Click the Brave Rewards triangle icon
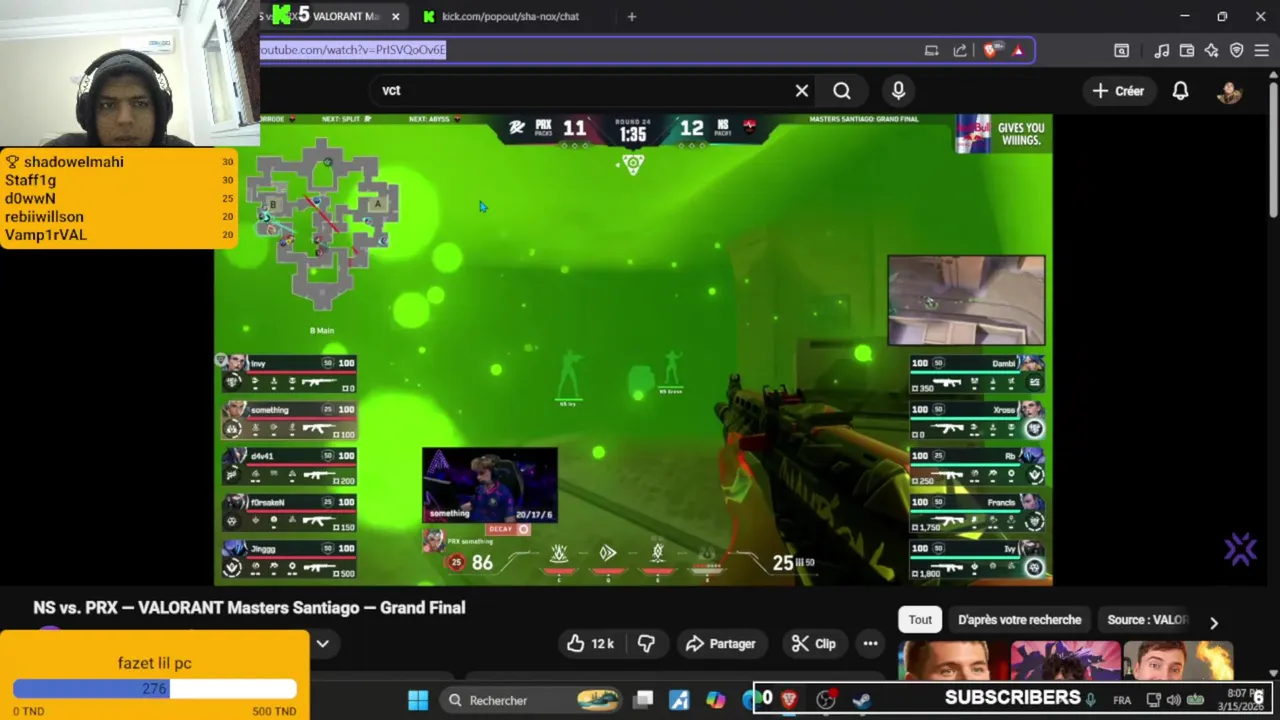Screen dimensions: 1280x720 [1018, 50]
